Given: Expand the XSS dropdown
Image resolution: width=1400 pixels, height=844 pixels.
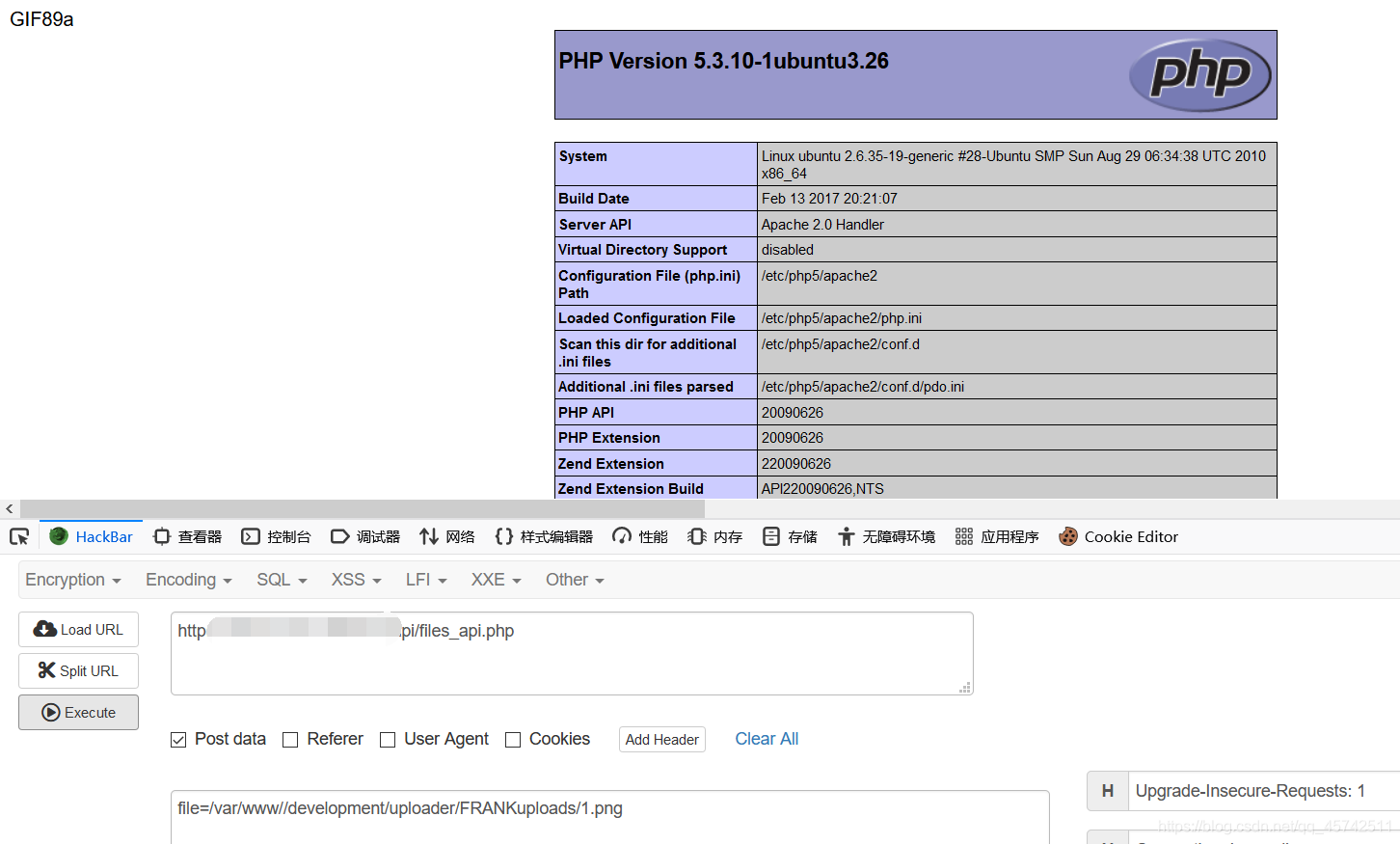Looking at the screenshot, I should 357,580.
